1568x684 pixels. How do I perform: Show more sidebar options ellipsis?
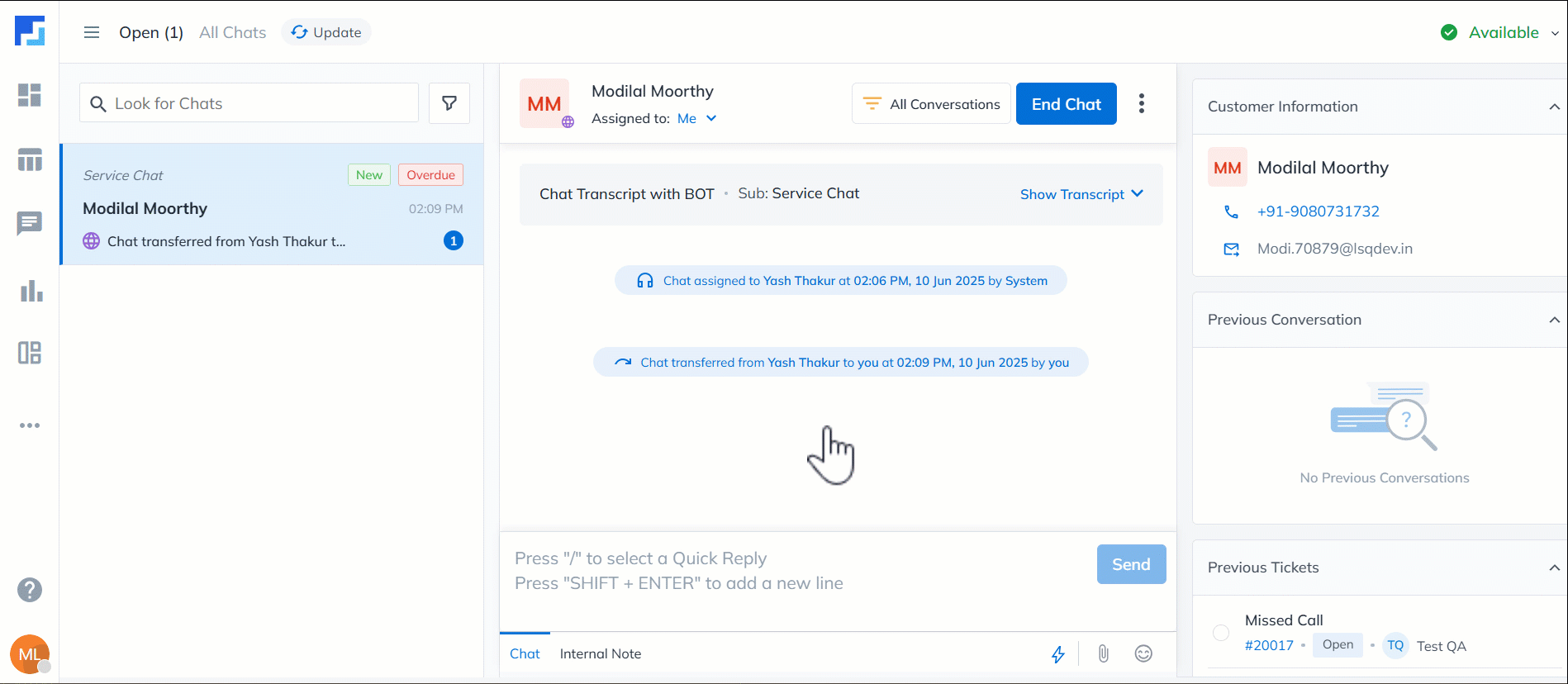[30, 425]
